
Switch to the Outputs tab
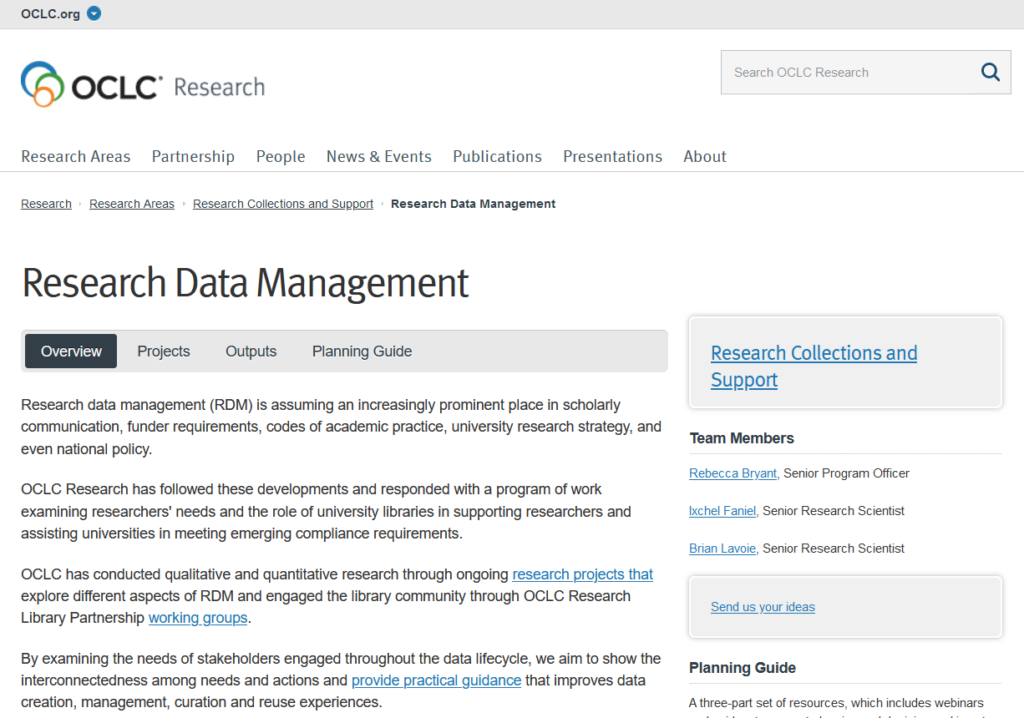(x=251, y=351)
